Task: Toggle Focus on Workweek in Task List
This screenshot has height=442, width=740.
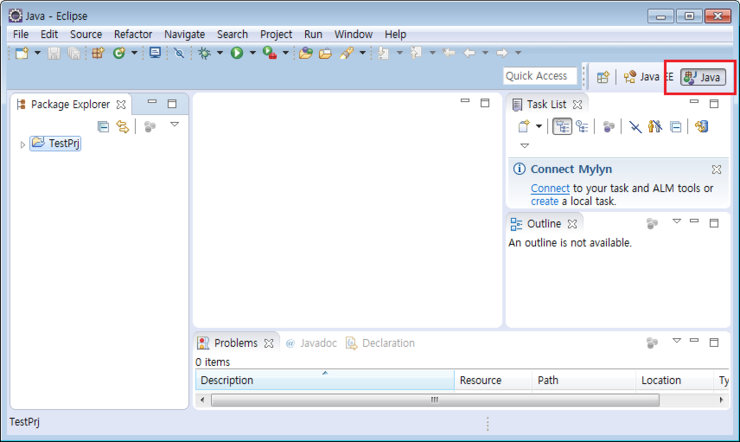Action: pyautogui.click(x=608, y=126)
